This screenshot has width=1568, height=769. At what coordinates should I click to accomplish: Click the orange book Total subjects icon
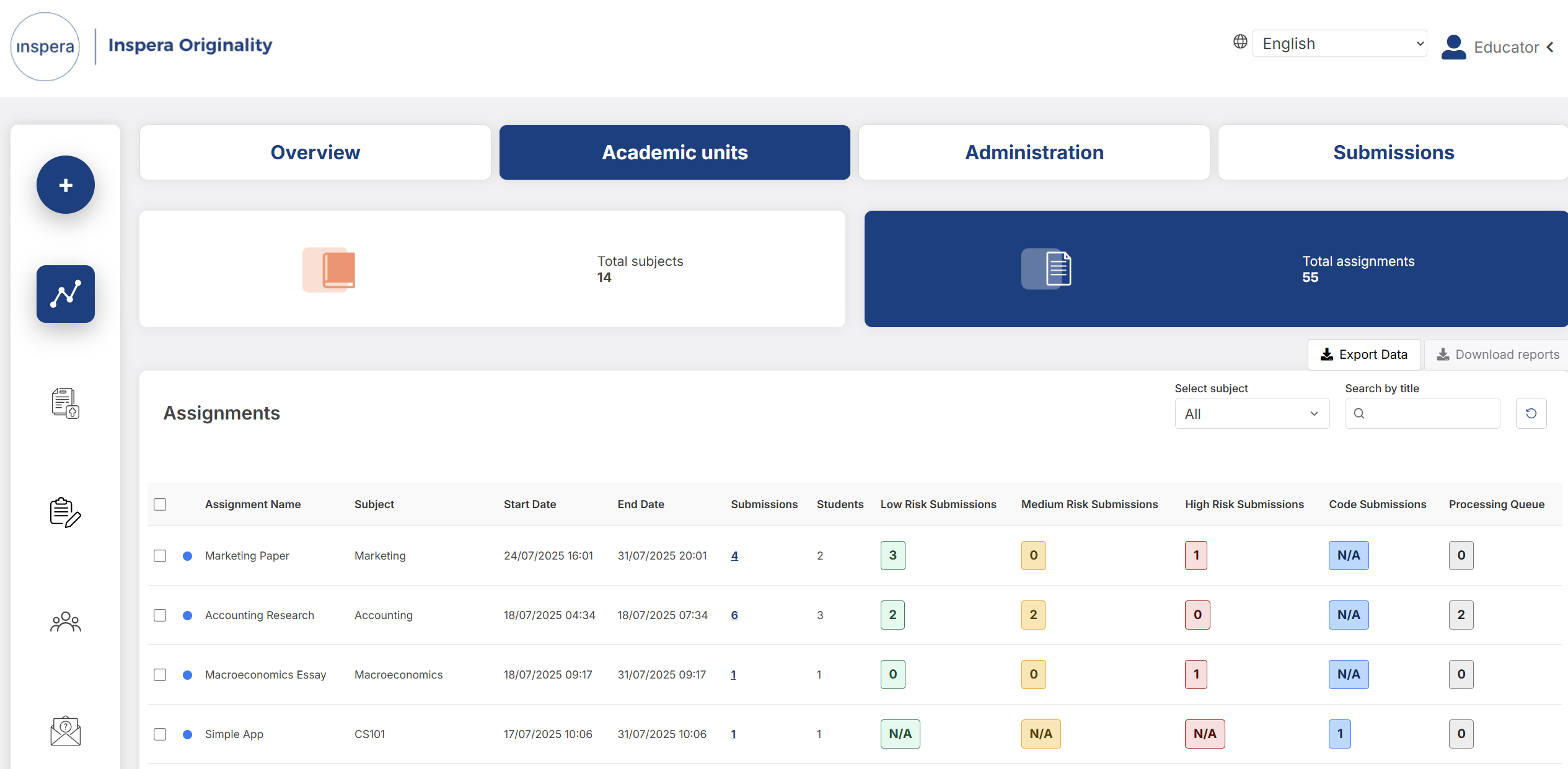[329, 270]
